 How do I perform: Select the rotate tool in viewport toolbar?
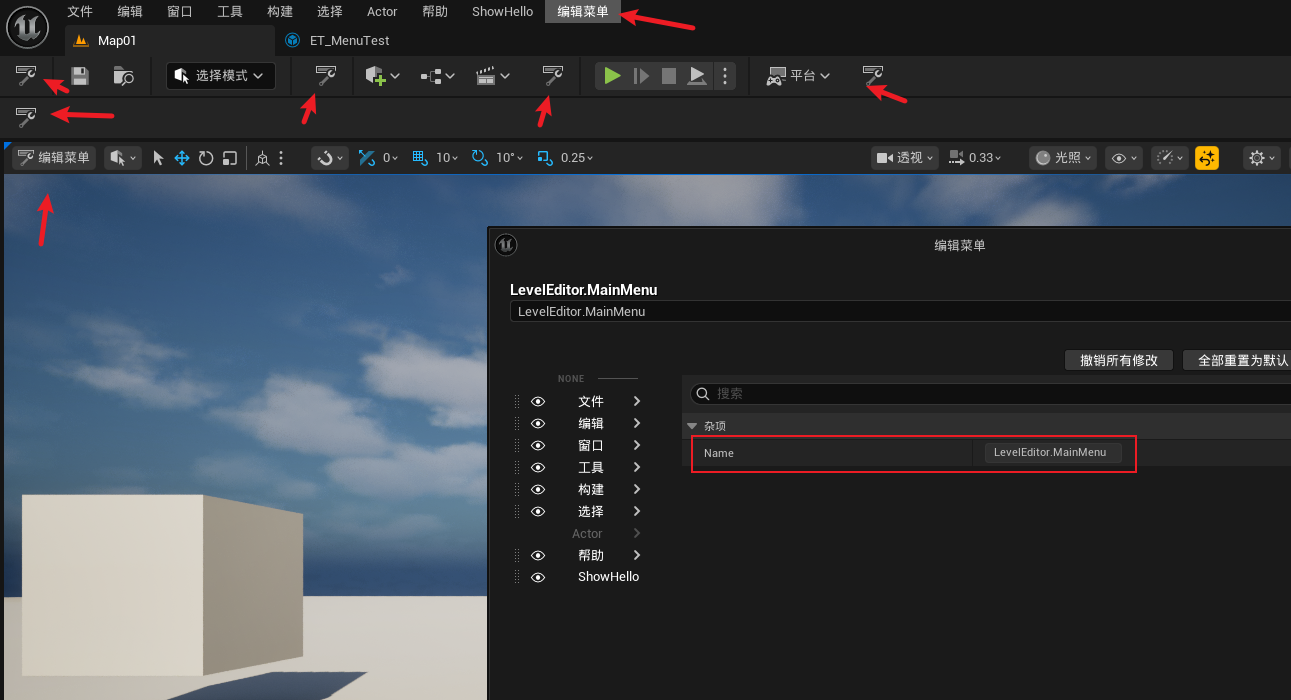pyautogui.click(x=206, y=158)
